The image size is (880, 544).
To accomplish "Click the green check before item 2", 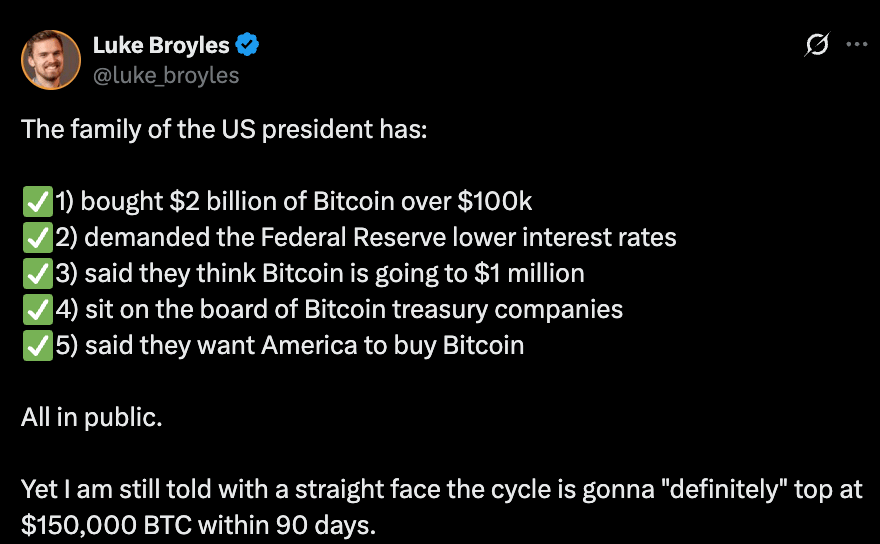I will pos(37,238).
